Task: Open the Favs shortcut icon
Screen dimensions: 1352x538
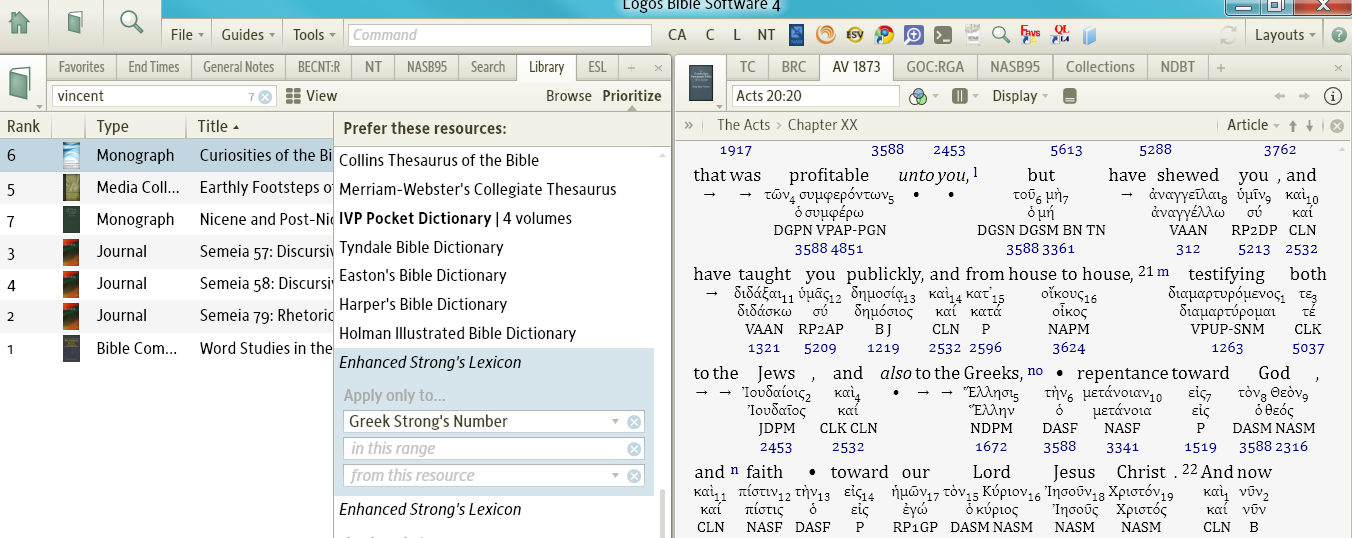Action: [x=1030, y=35]
